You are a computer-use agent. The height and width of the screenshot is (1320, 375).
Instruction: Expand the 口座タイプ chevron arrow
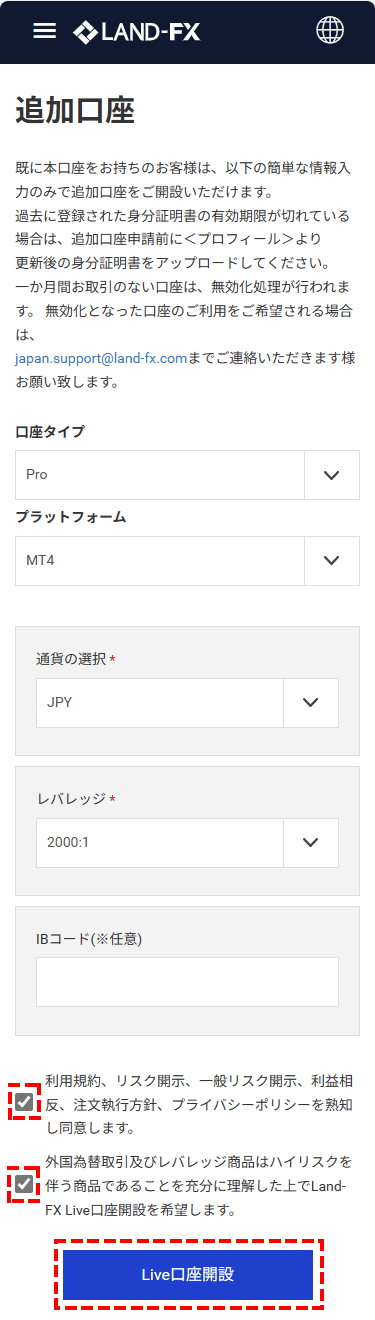(x=332, y=474)
